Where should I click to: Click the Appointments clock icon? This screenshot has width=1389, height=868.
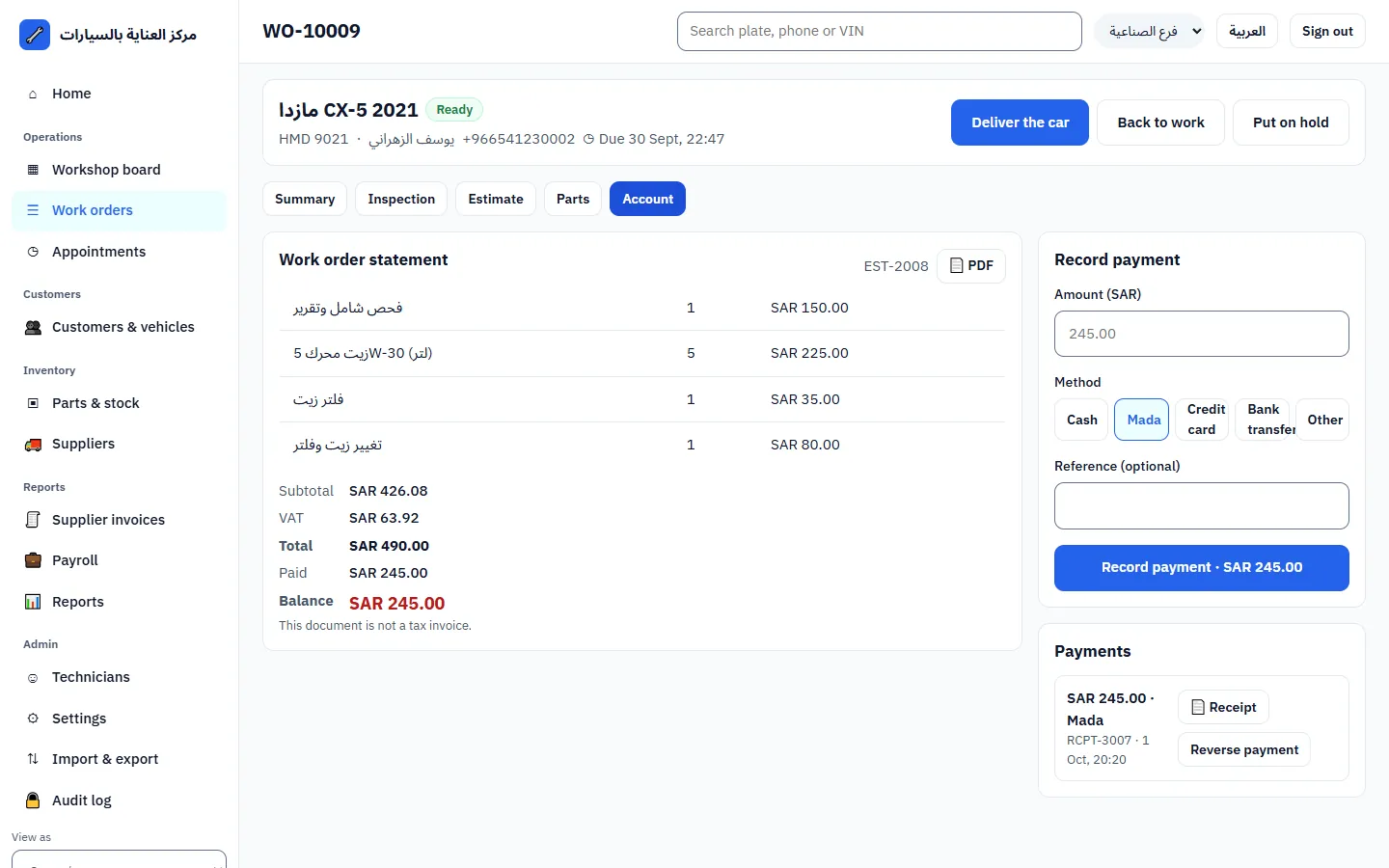tap(33, 252)
